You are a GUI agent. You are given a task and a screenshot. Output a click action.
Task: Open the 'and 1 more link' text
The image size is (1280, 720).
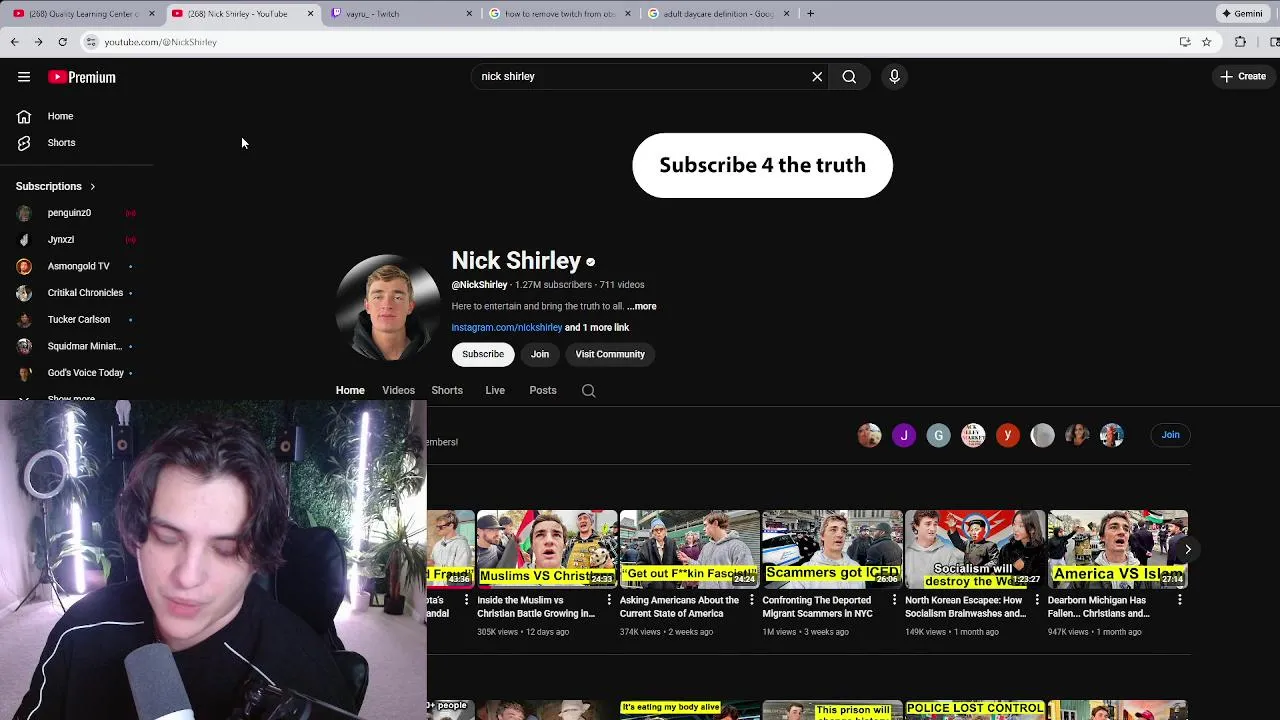[x=597, y=327]
